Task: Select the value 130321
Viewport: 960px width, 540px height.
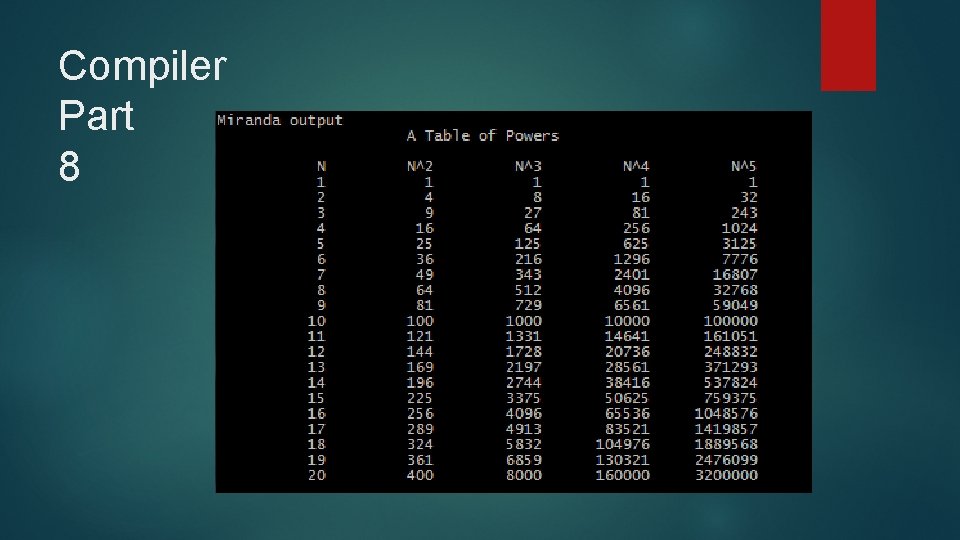Action: (x=623, y=460)
